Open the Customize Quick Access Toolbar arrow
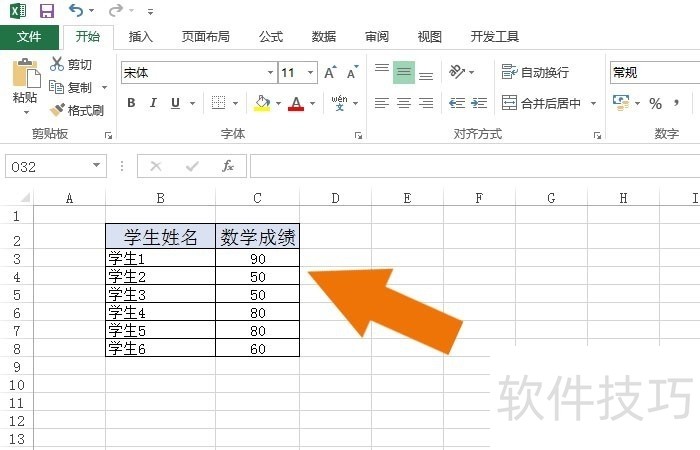This screenshot has width=700, height=450. pyautogui.click(x=150, y=12)
